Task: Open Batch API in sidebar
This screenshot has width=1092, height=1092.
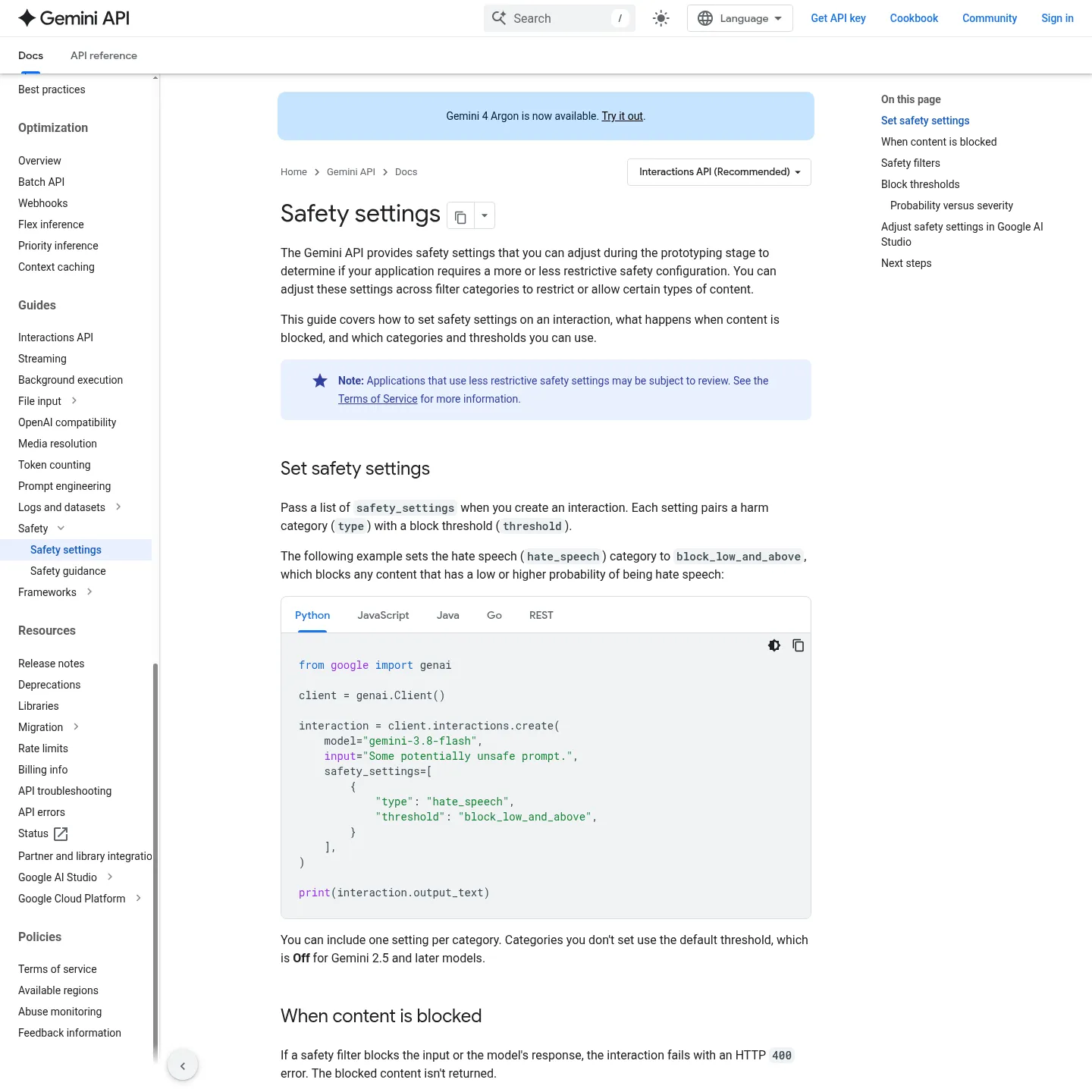Action: [41, 182]
